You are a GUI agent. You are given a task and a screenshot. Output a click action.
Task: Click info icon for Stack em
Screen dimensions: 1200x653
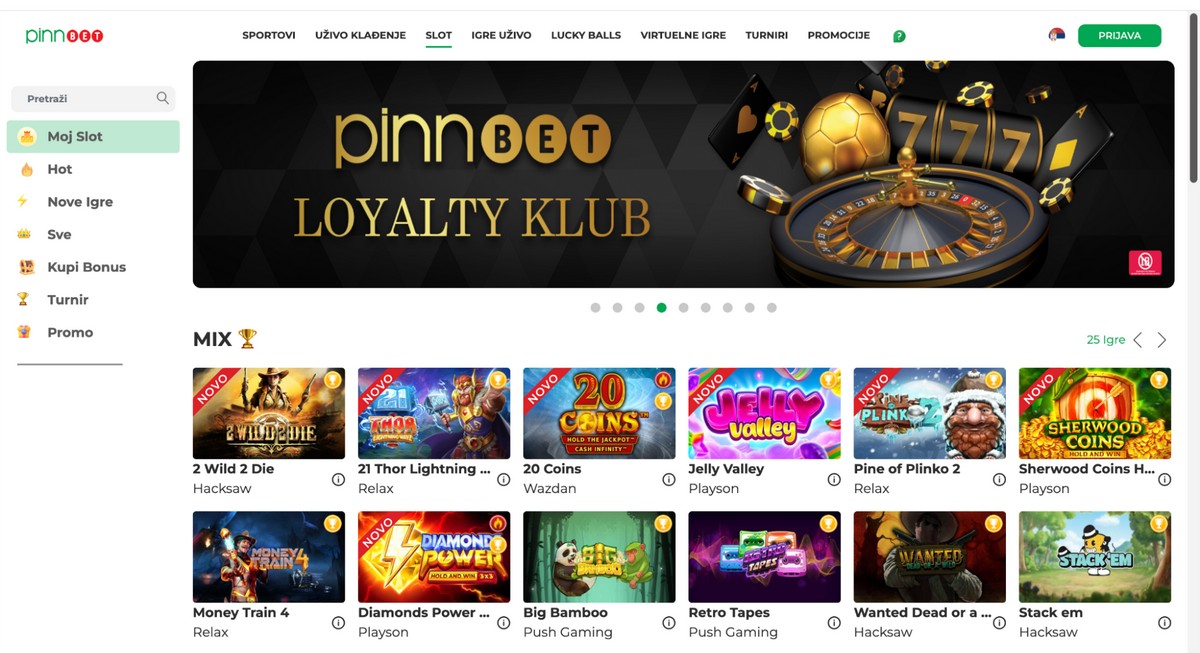(1164, 623)
